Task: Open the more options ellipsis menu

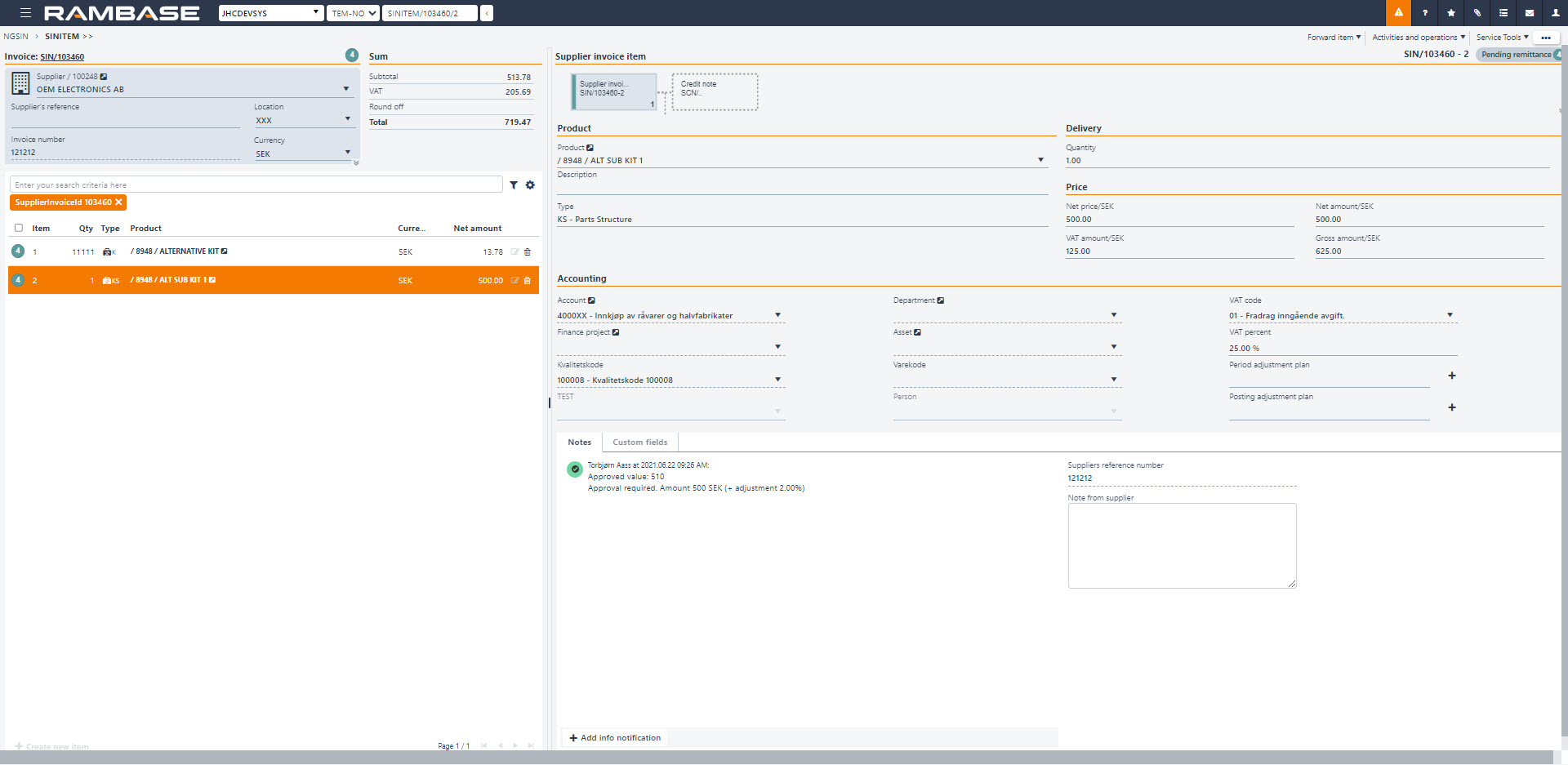Action: [x=1545, y=38]
